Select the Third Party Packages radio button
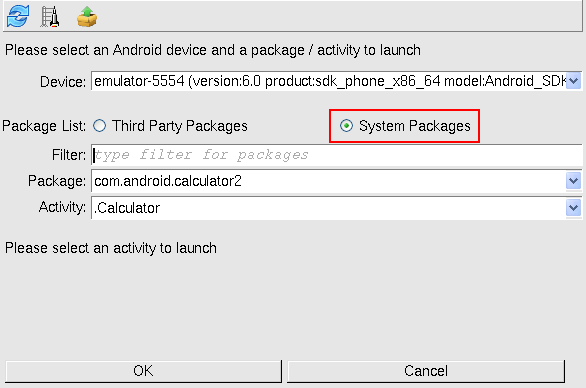This screenshot has width=586, height=388. [x=99, y=126]
